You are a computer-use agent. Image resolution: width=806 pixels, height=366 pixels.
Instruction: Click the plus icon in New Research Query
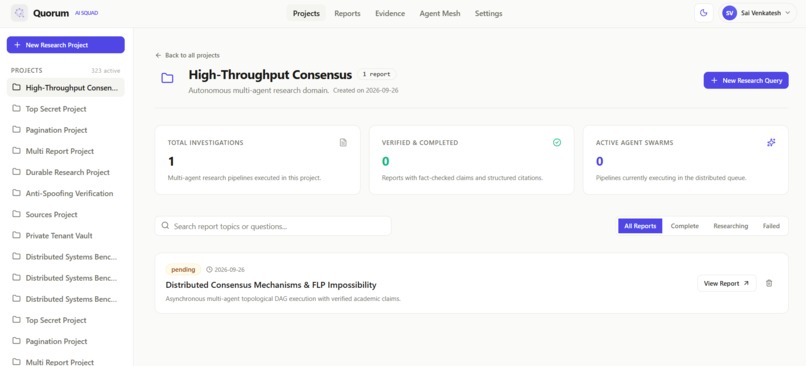[714, 80]
